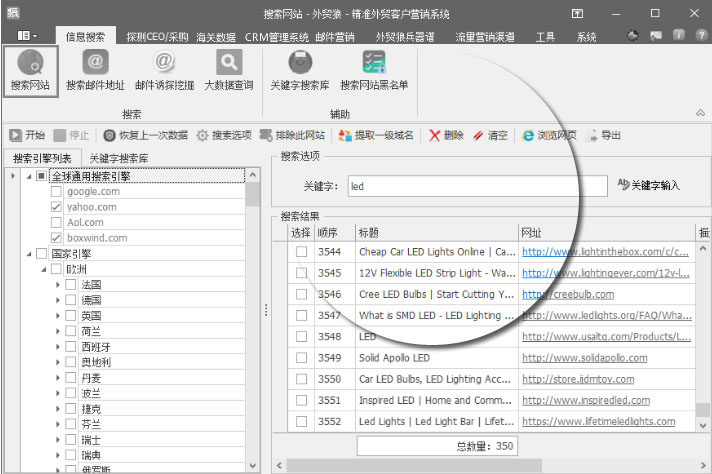Collapse the 欧洲 tree node
Screen dimensions: 712x474
point(42,269)
